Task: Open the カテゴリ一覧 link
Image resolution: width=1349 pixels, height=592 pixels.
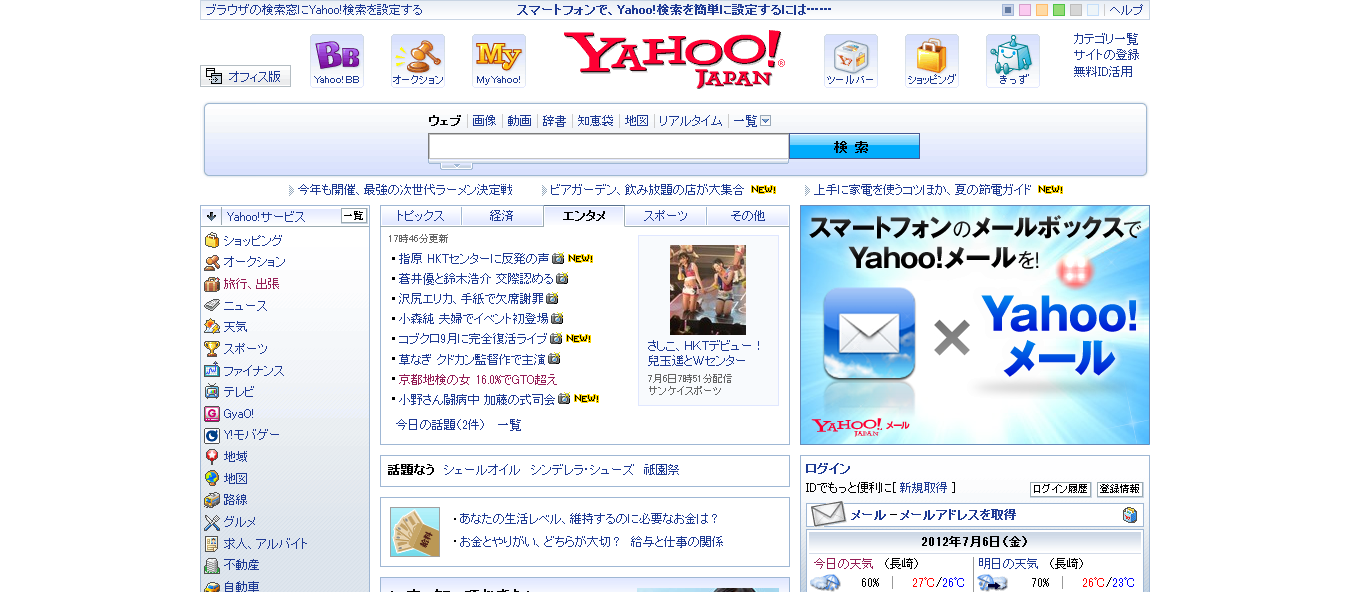Action: (x=1106, y=39)
